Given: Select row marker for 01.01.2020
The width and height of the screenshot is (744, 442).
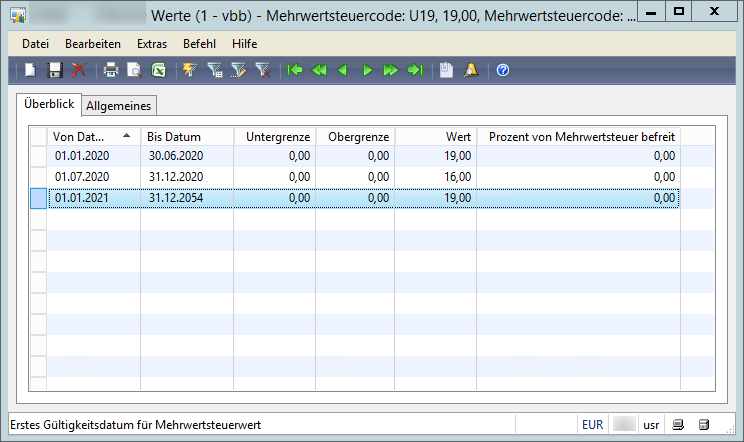Looking at the screenshot, I should tap(38, 156).
